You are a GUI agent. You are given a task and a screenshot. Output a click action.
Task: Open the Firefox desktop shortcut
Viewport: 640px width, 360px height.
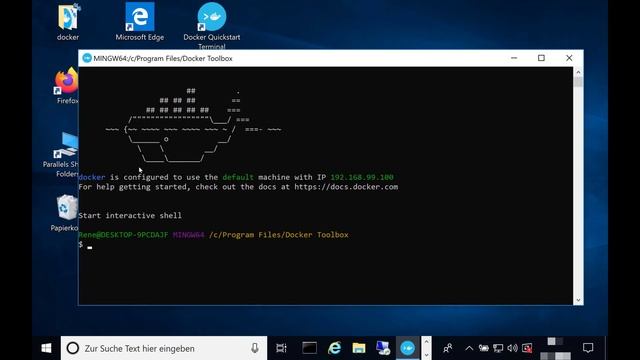67,86
